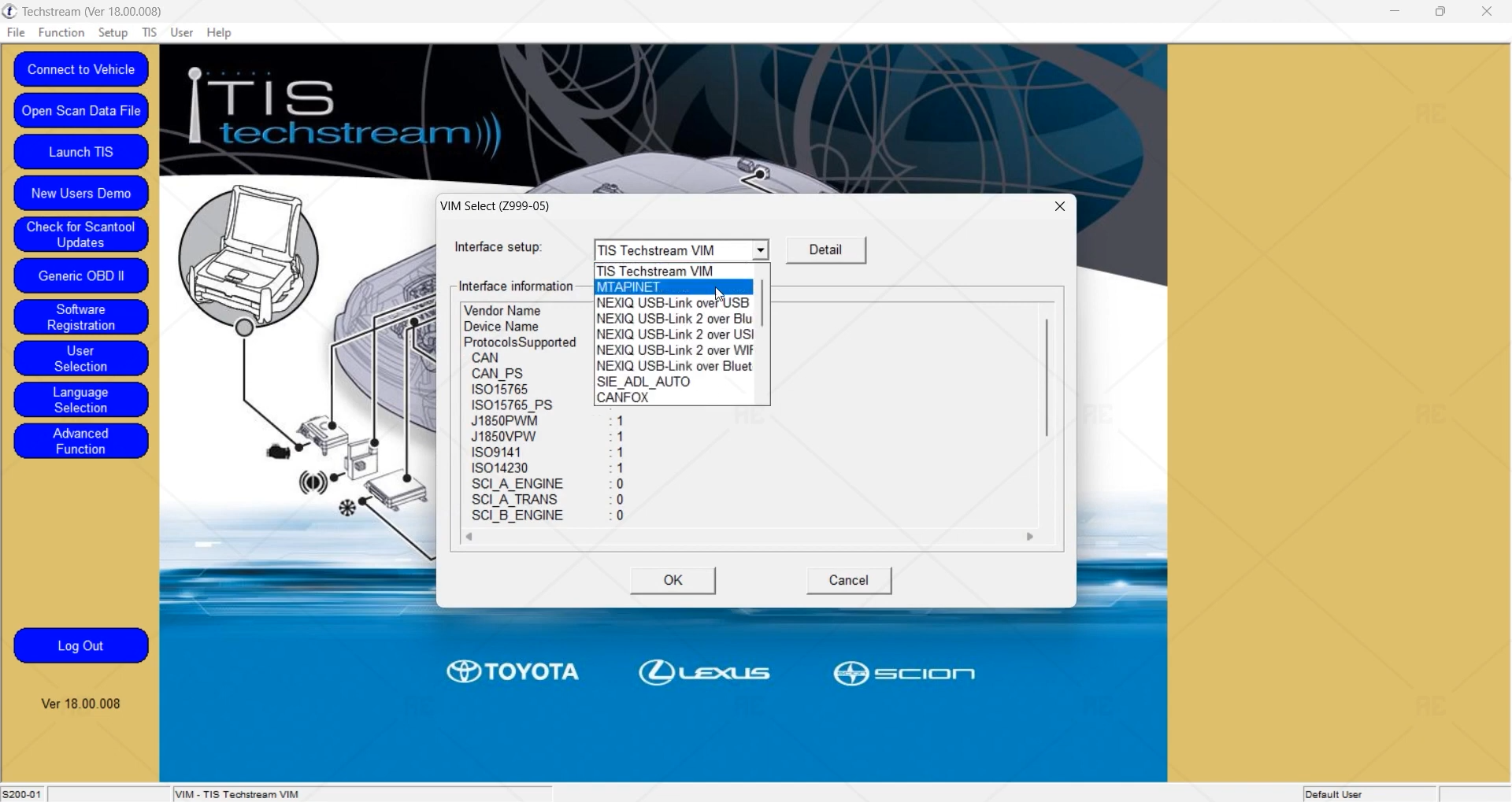Click the Detail button

click(x=825, y=249)
